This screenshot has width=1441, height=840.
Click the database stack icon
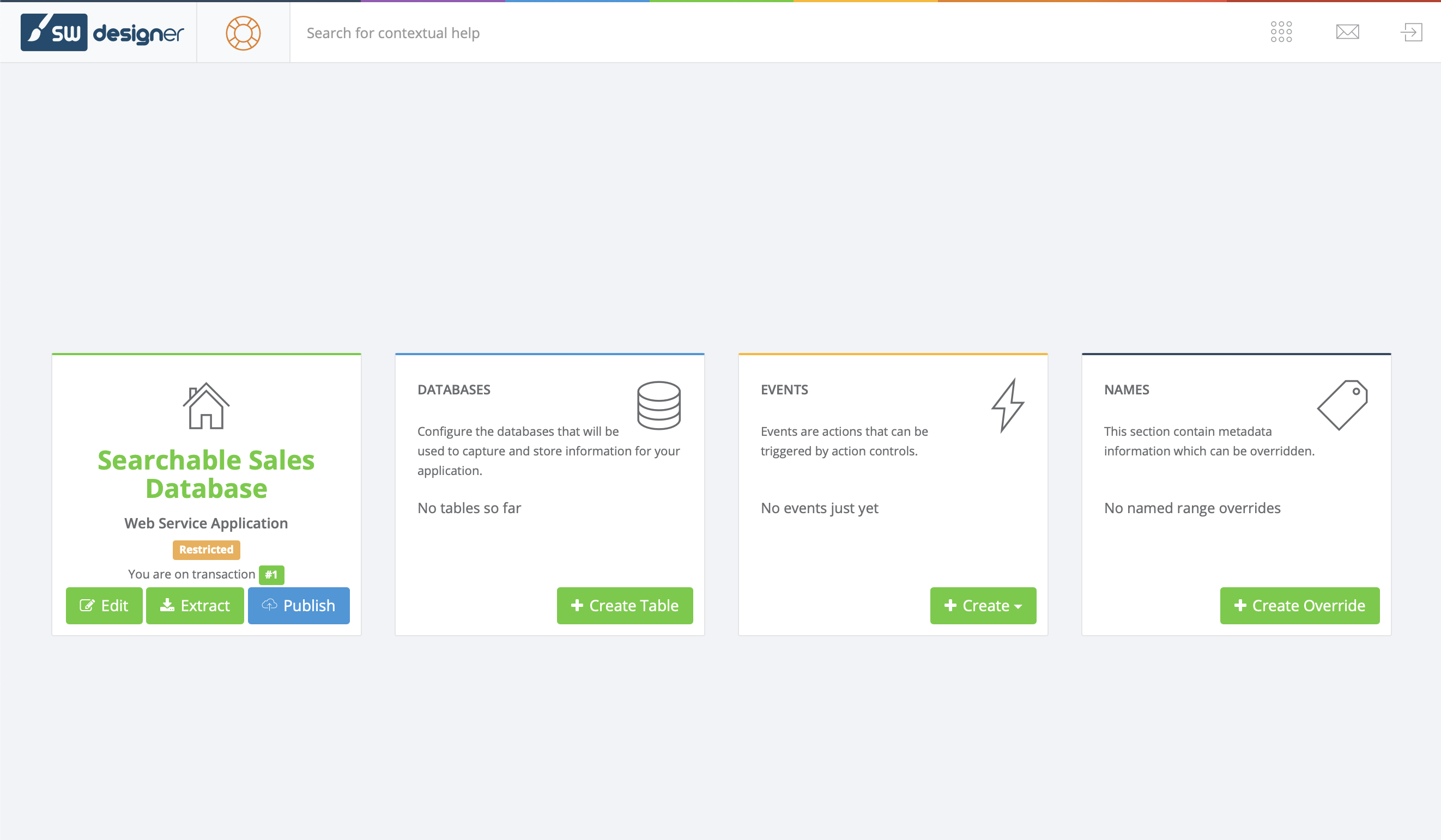[x=659, y=405]
